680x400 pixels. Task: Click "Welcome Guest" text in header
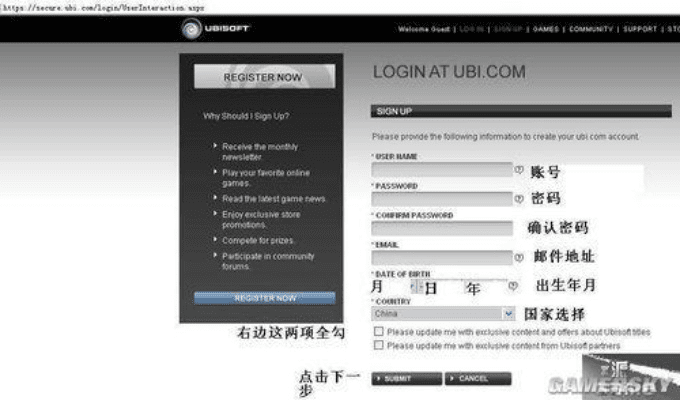coord(424,29)
